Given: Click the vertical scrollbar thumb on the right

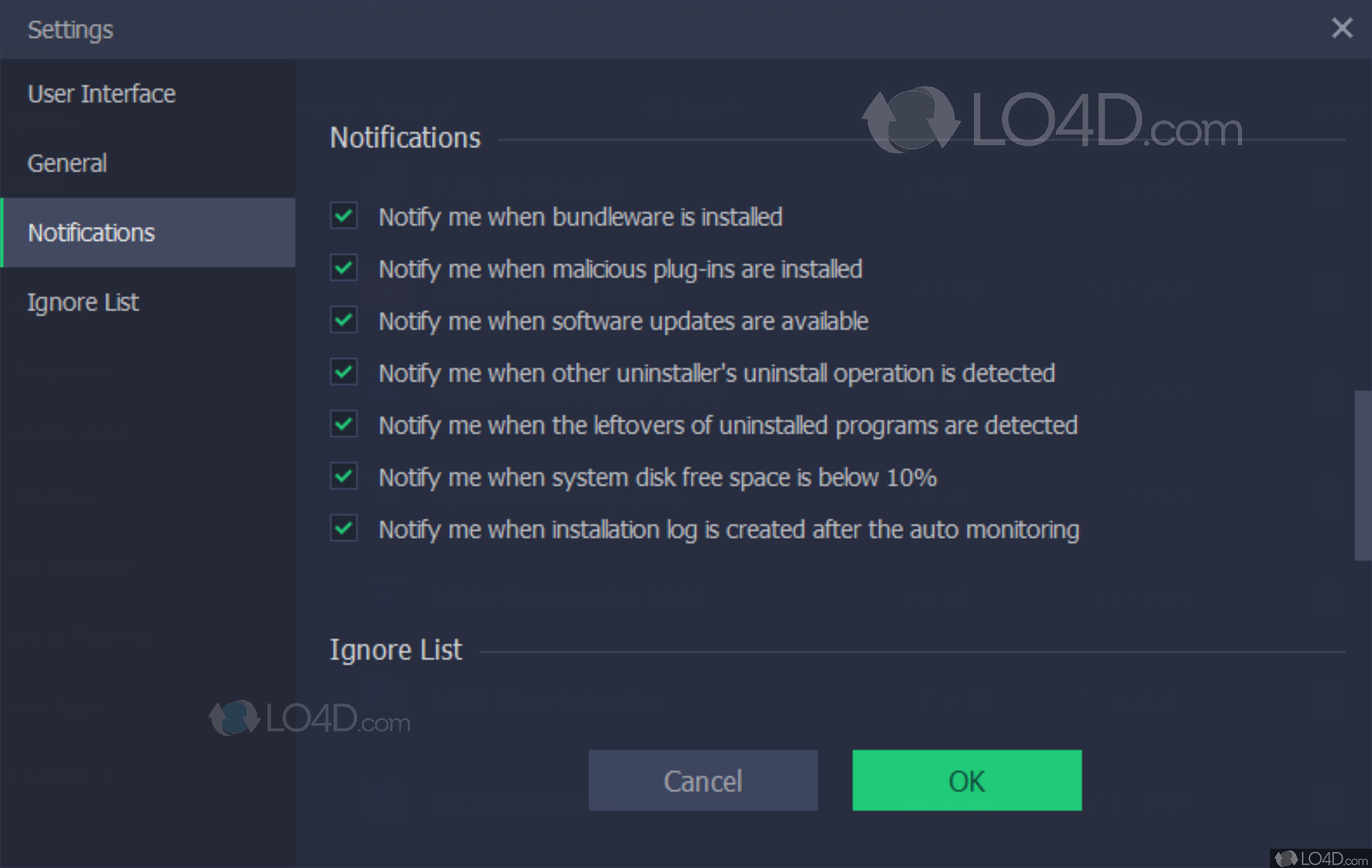Looking at the screenshot, I should 1362,475.
